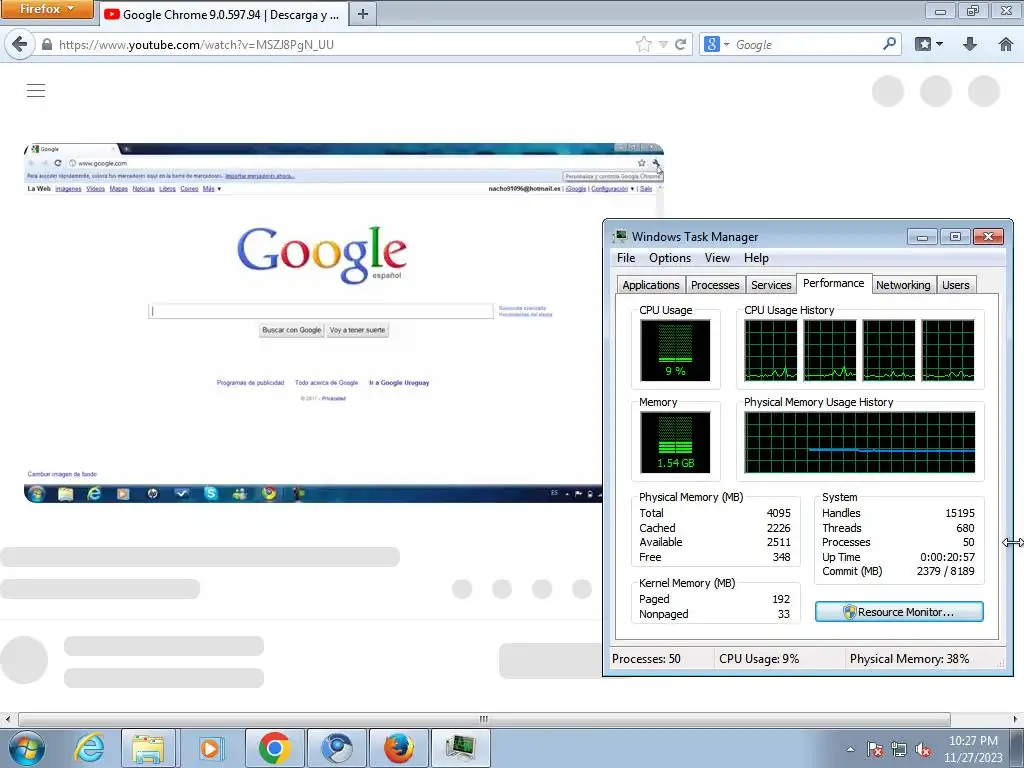Click the scrollbar right arrow in Firefox
The height and width of the screenshot is (768, 1024).
1016,719
